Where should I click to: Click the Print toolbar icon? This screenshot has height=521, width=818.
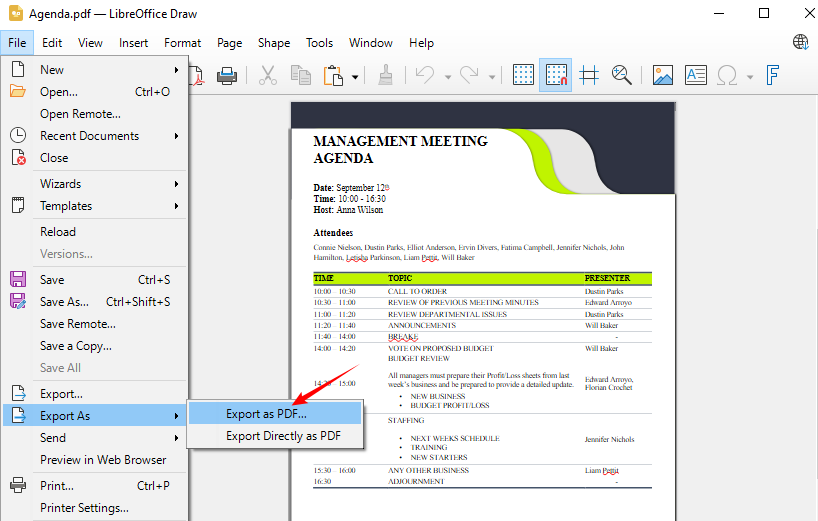point(227,76)
